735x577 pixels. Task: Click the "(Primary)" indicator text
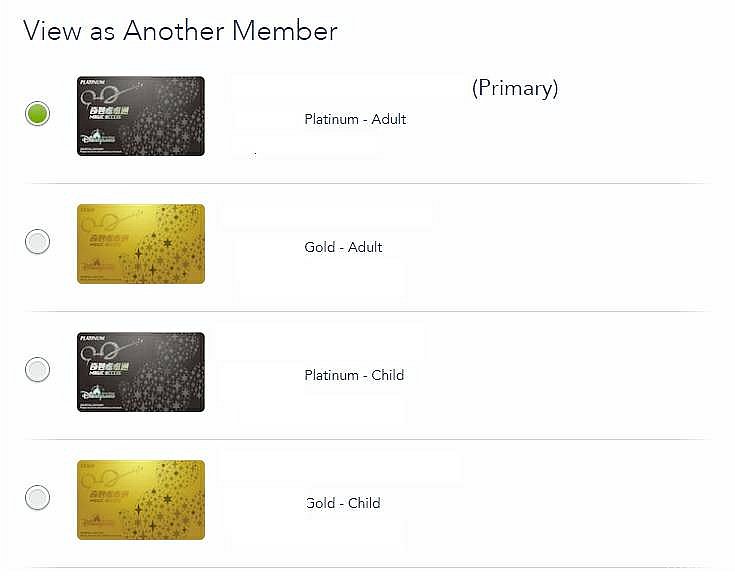click(515, 88)
